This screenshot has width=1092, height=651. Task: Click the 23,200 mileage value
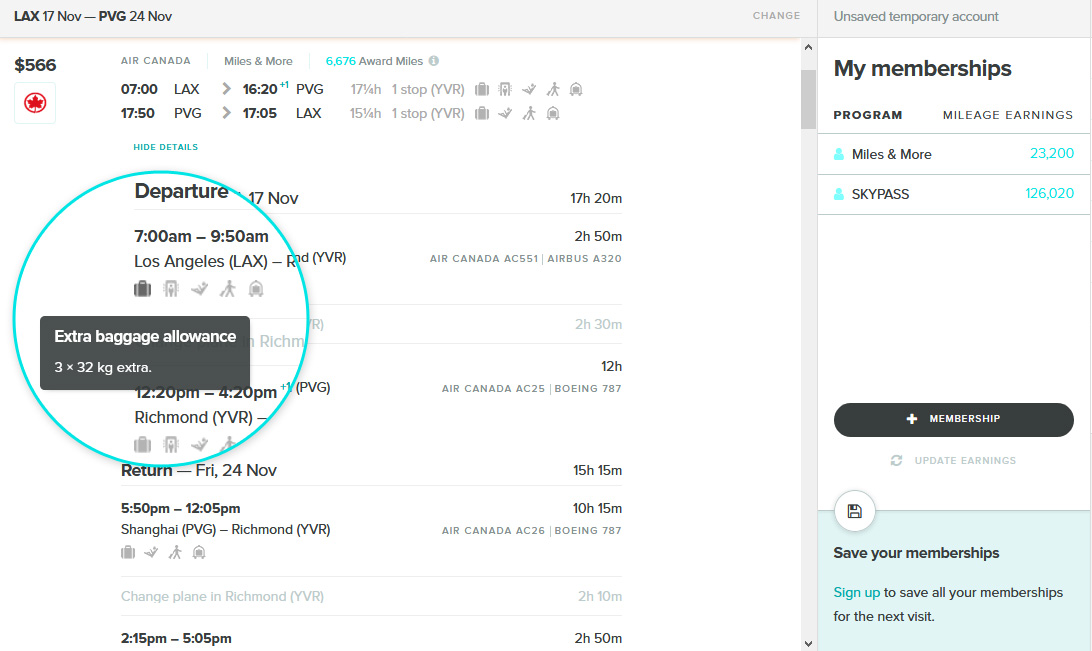point(1052,153)
